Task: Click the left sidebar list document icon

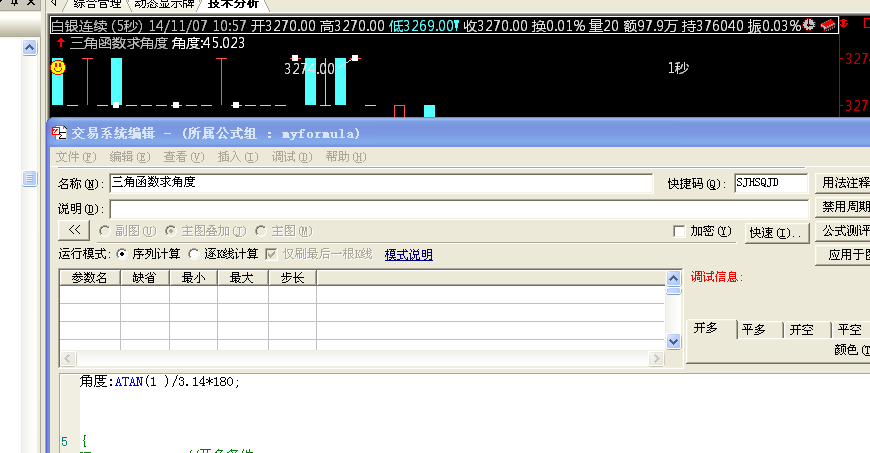Action: coord(29,178)
